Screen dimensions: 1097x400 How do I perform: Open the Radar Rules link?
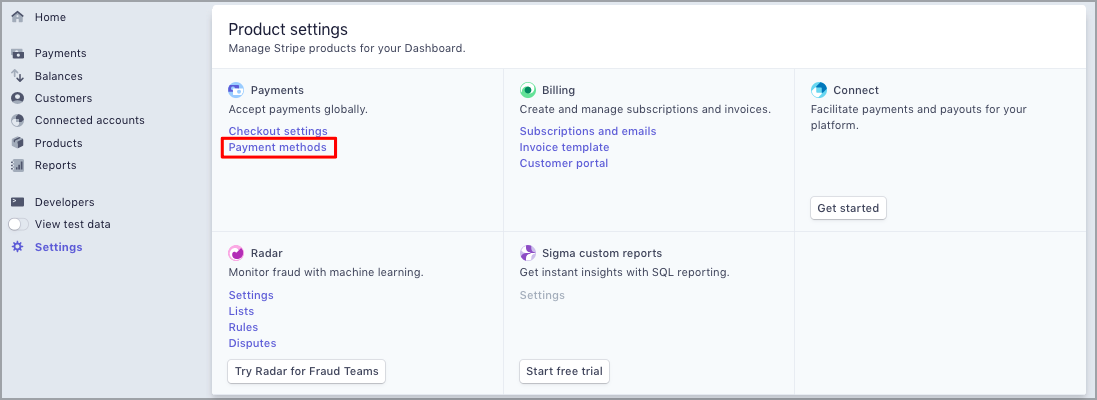tap(243, 327)
